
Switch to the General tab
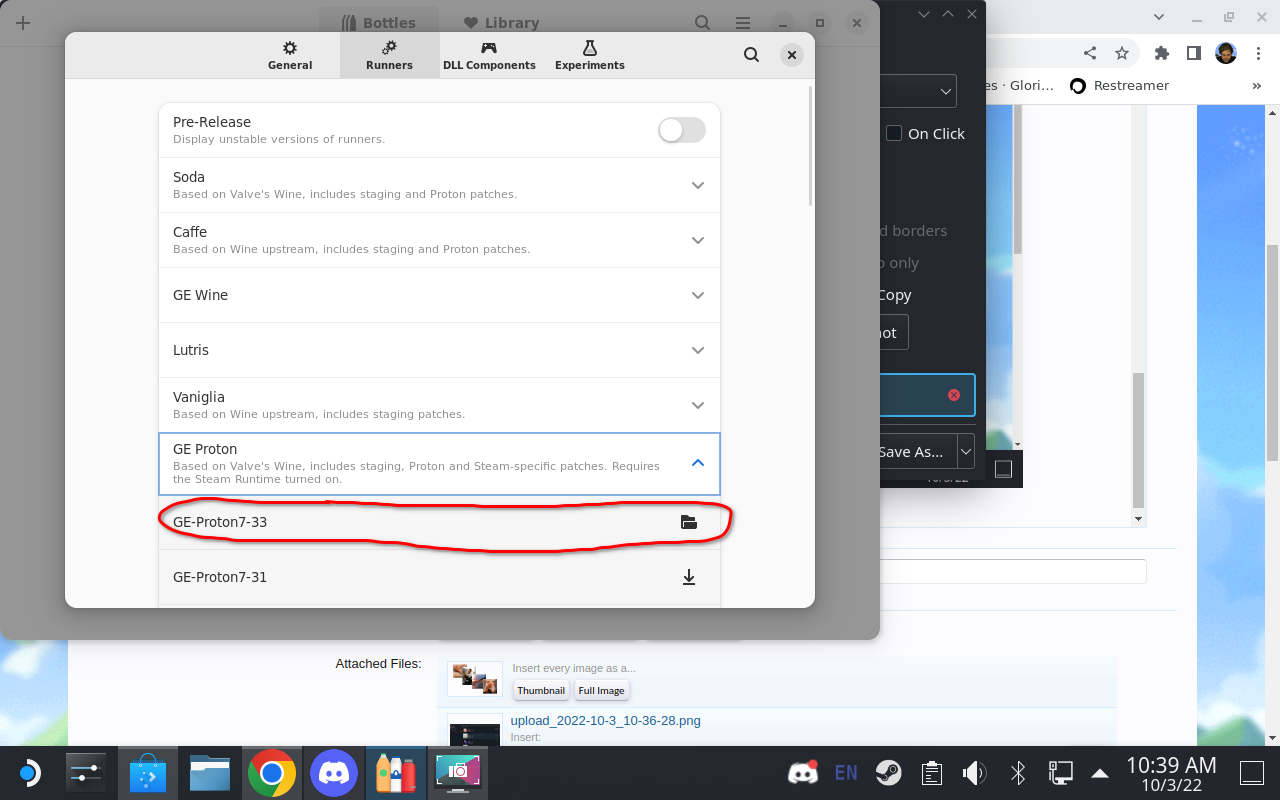[x=290, y=55]
